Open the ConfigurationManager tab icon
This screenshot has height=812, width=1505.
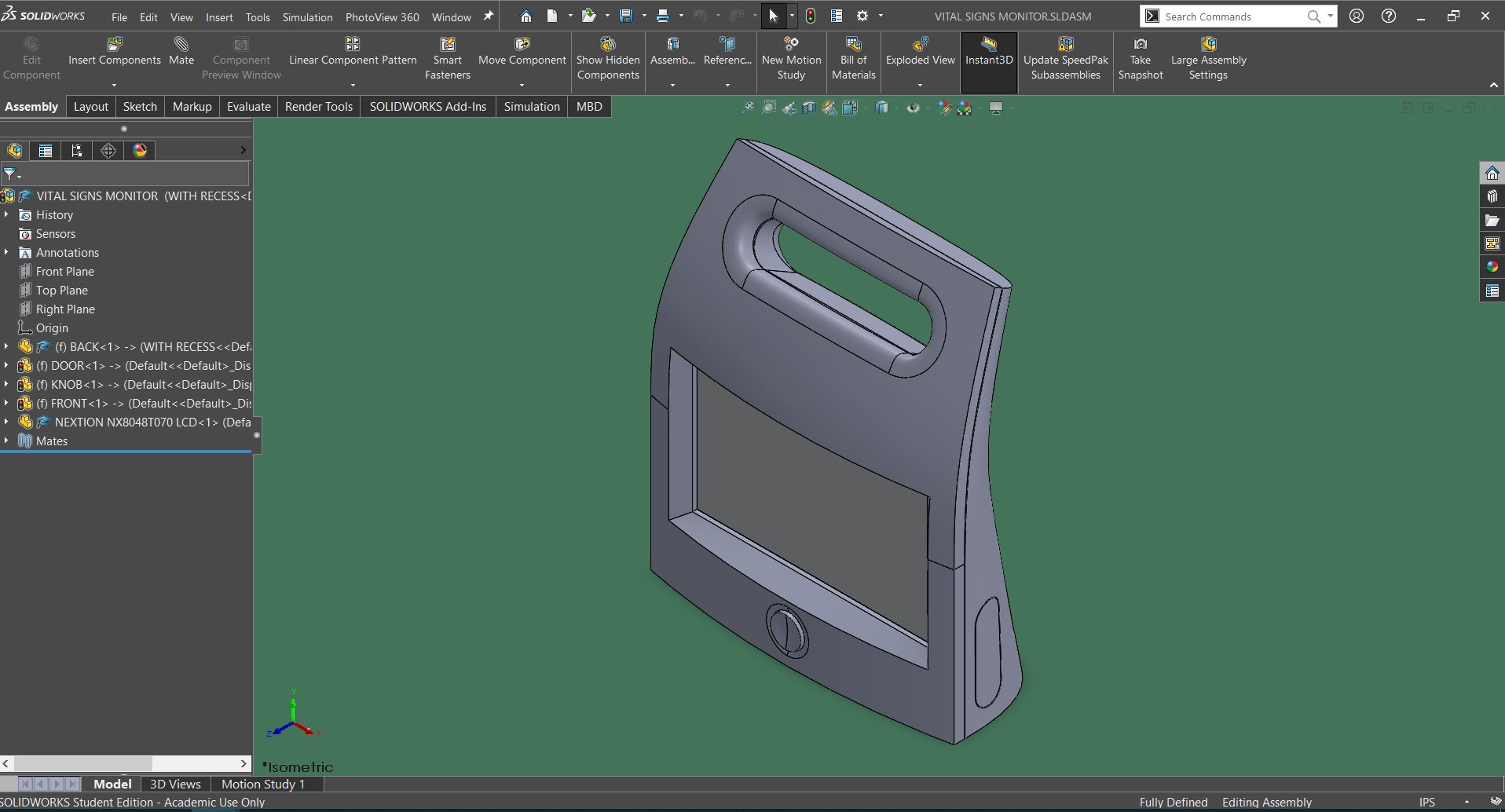click(77, 151)
